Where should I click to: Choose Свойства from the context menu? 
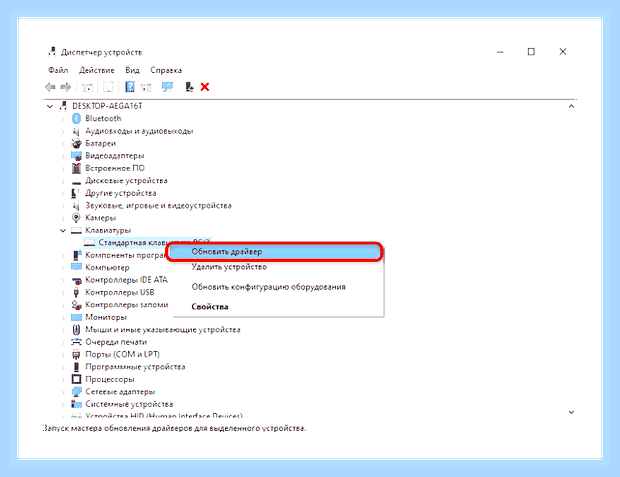click(x=278, y=307)
